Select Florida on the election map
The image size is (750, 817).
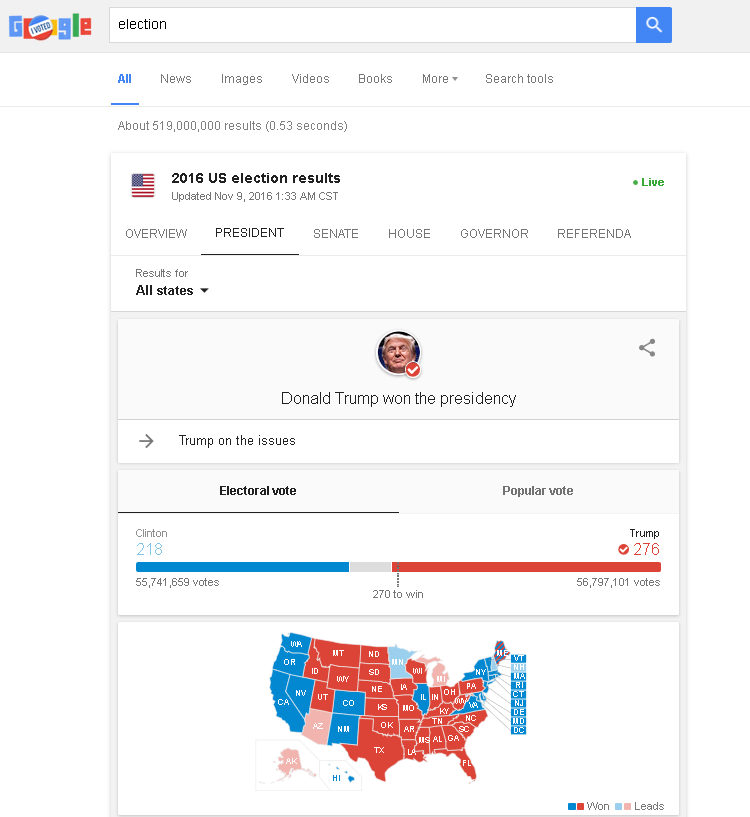point(467,765)
